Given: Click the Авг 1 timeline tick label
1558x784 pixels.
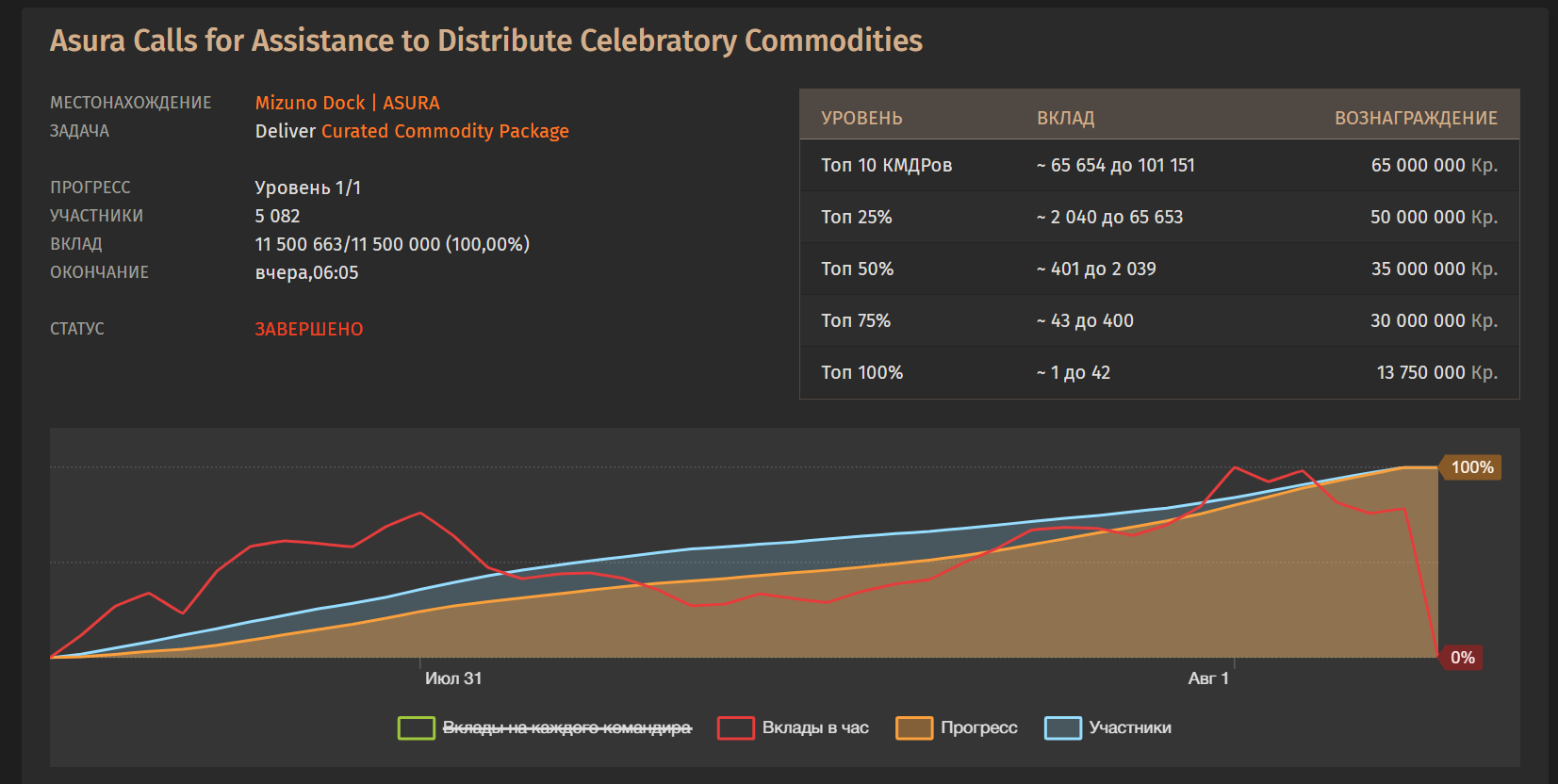Looking at the screenshot, I should 1208,678.
